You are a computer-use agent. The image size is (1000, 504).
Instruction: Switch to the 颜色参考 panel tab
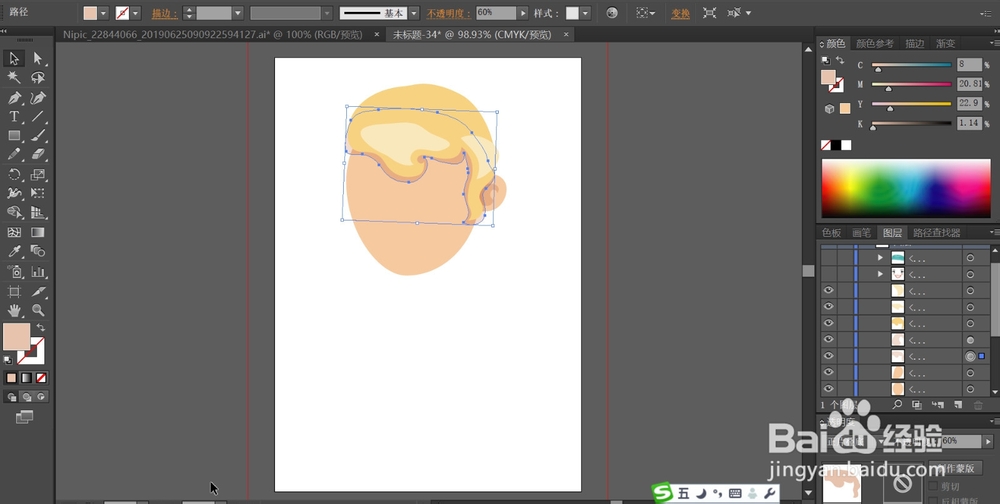(x=874, y=43)
